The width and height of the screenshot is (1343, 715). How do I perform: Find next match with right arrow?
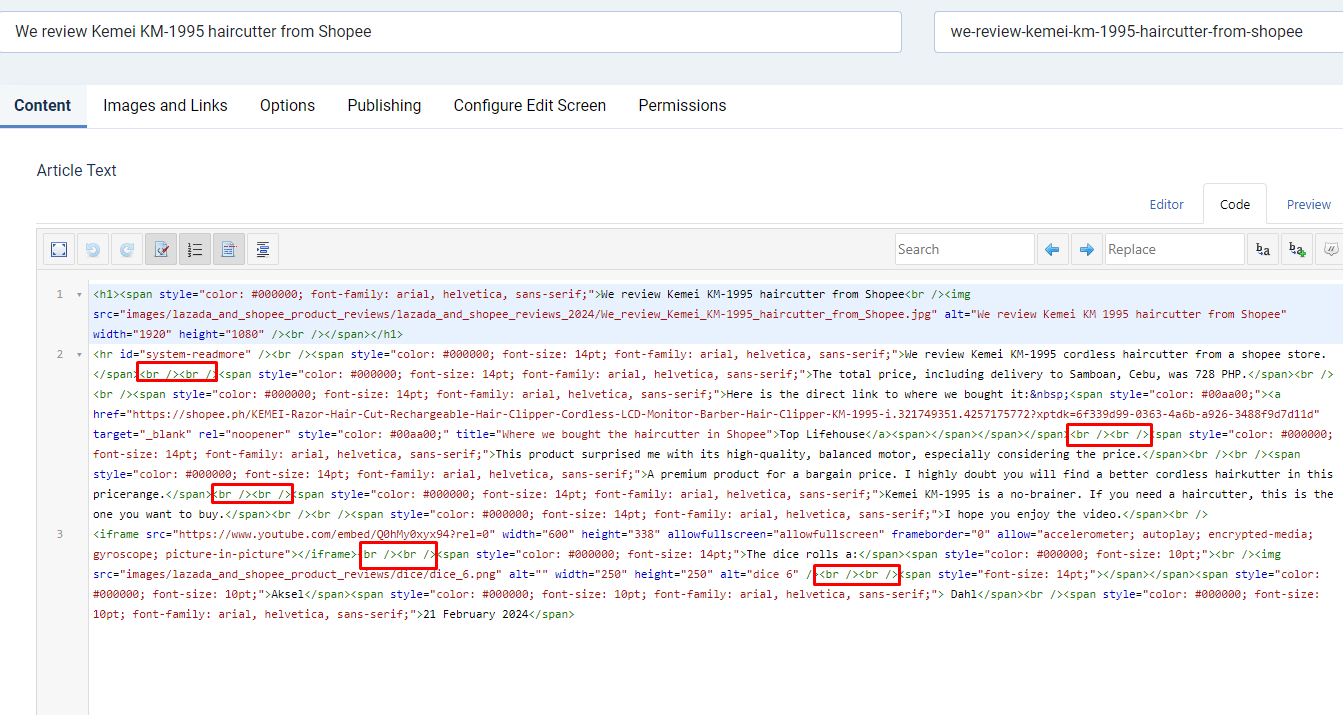1086,249
